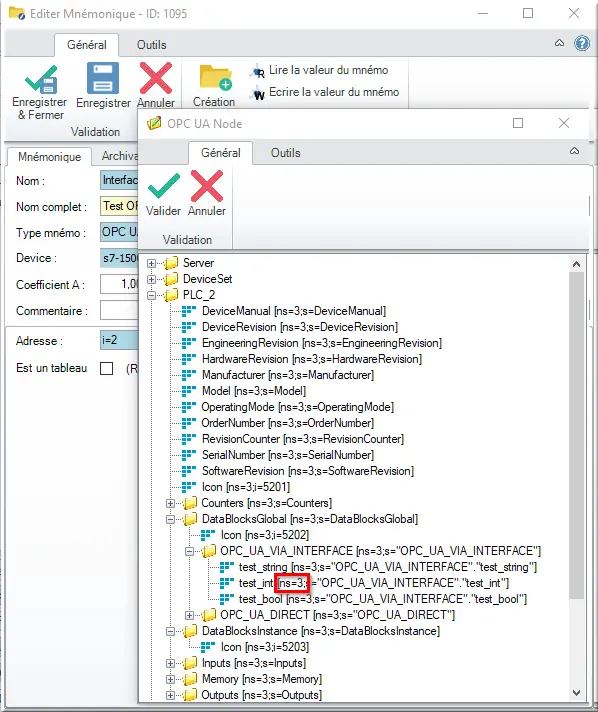The image size is (598, 712).
Task: Collapse the PLC_2 tree node
Action: pos(152,296)
